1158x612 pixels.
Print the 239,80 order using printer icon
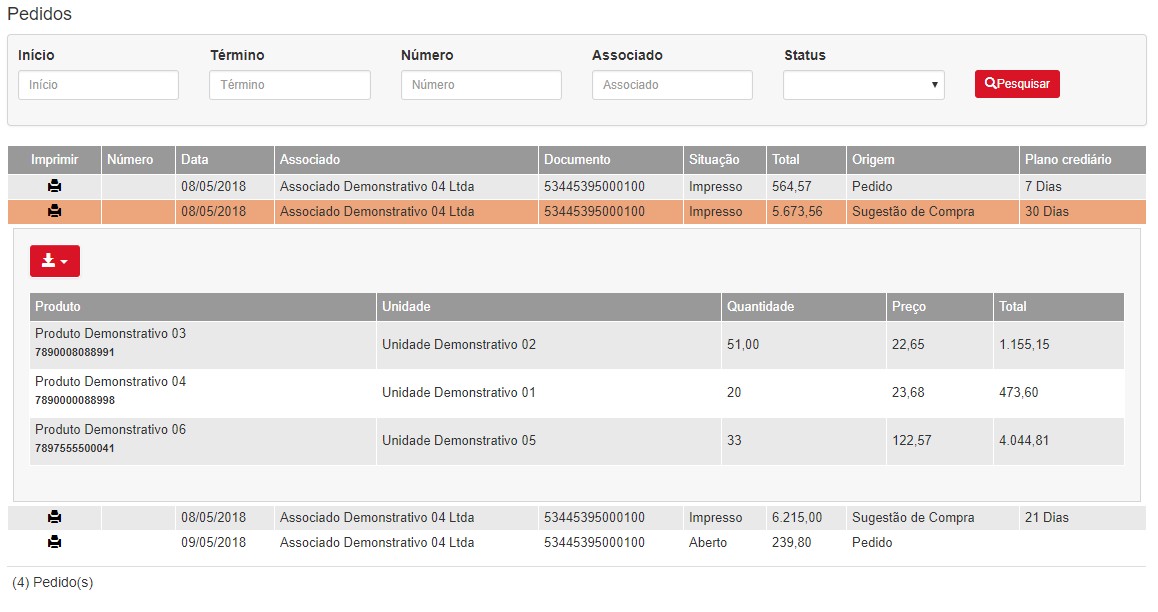tap(54, 542)
